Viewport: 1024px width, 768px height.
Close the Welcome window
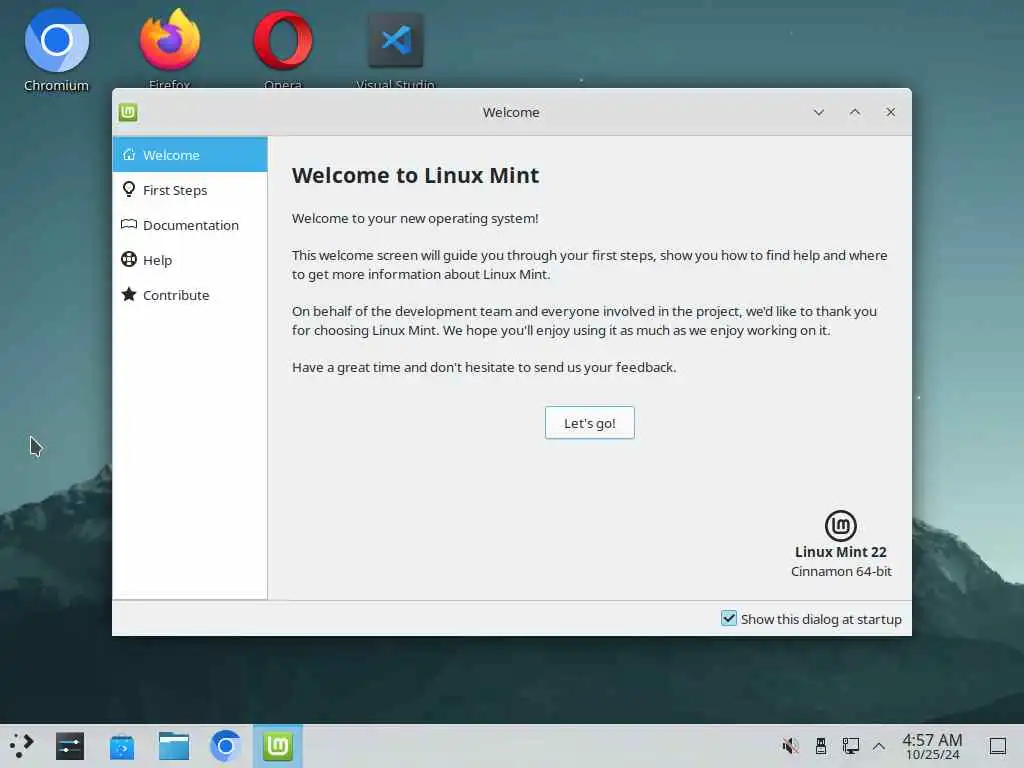click(x=890, y=112)
